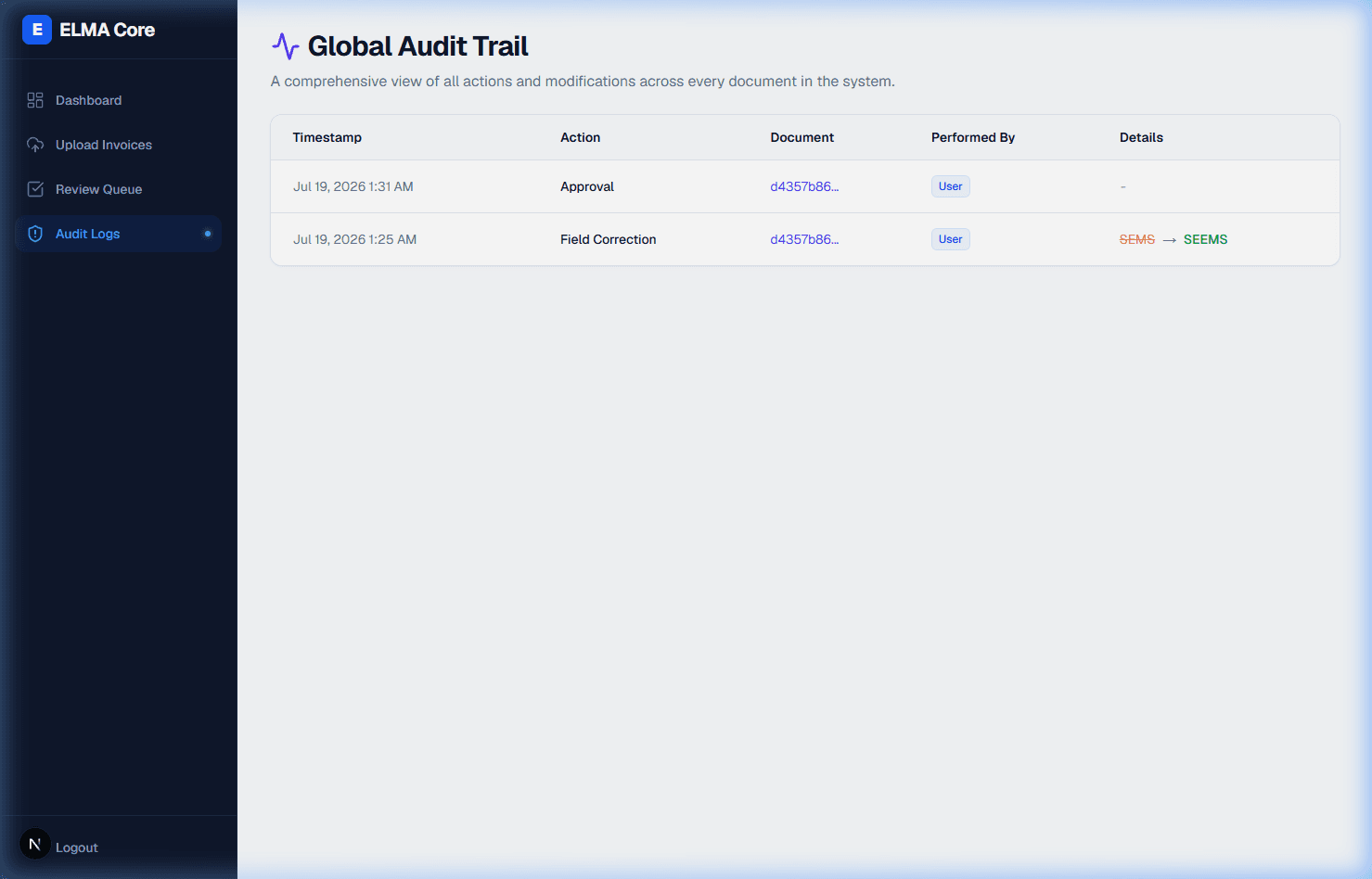Click the Global Audit Trail pulse icon
This screenshot has height=879, width=1372.
tap(285, 46)
